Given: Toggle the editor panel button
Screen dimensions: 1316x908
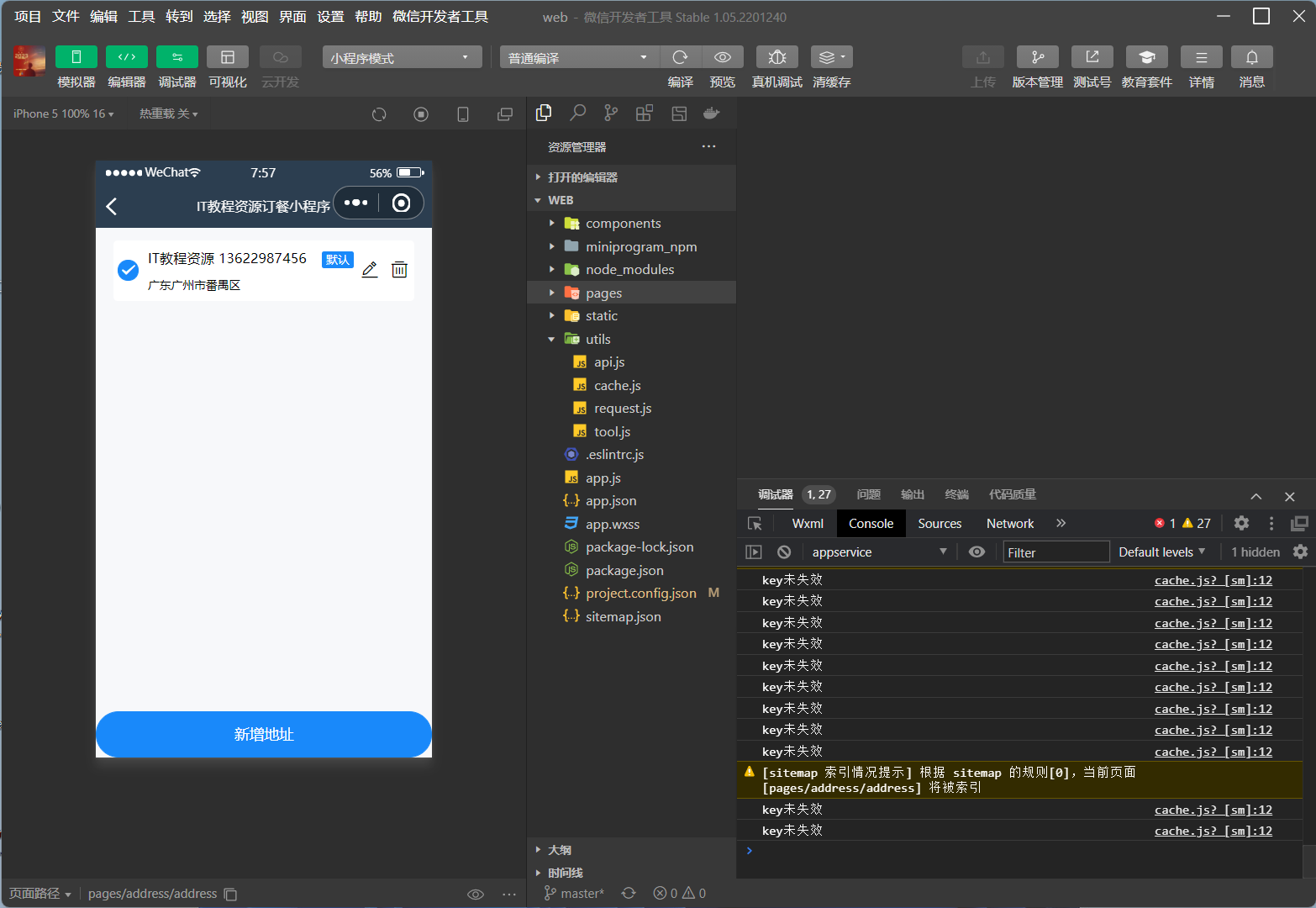Looking at the screenshot, I should click(127, 56).
